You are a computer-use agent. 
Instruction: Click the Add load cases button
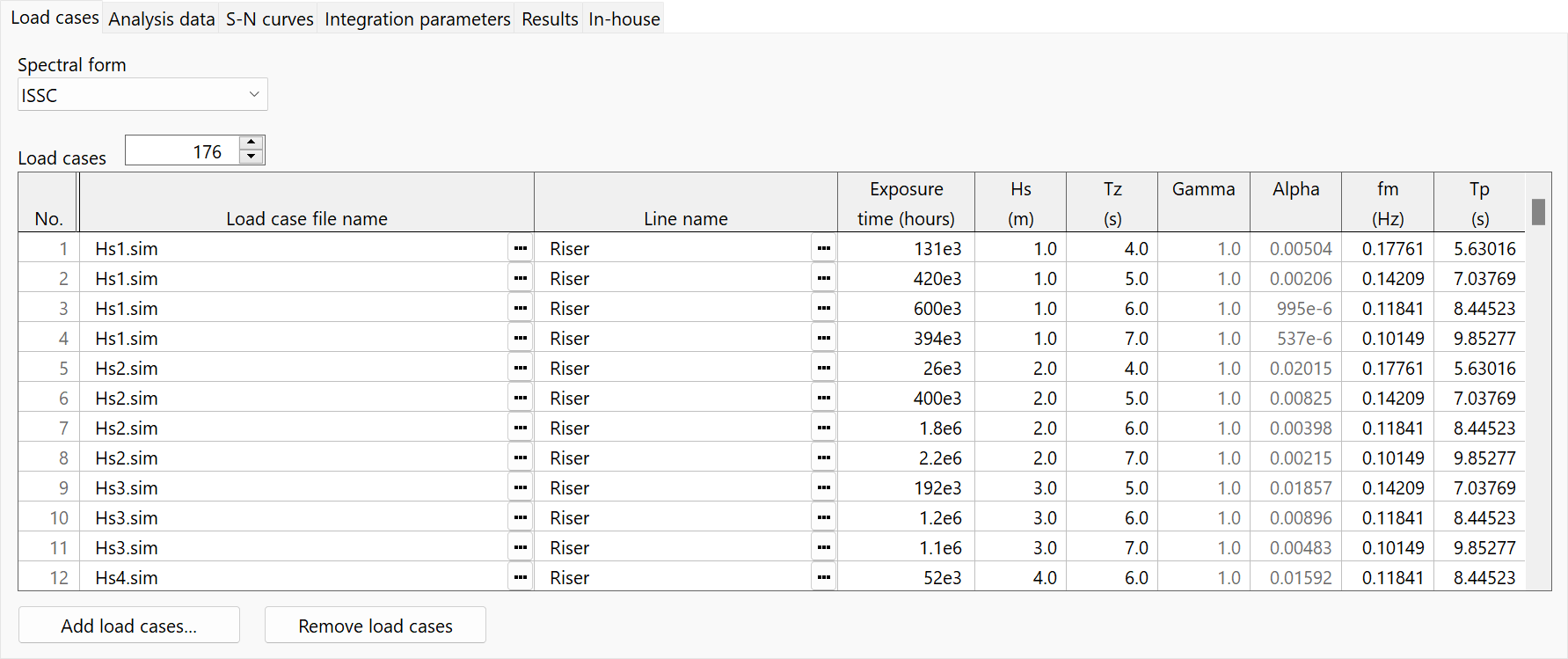pos(129,626)
